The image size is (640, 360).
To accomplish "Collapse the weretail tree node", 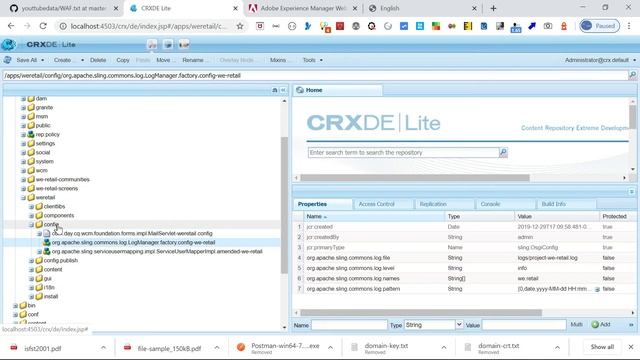I will click(x=23, y=198).
